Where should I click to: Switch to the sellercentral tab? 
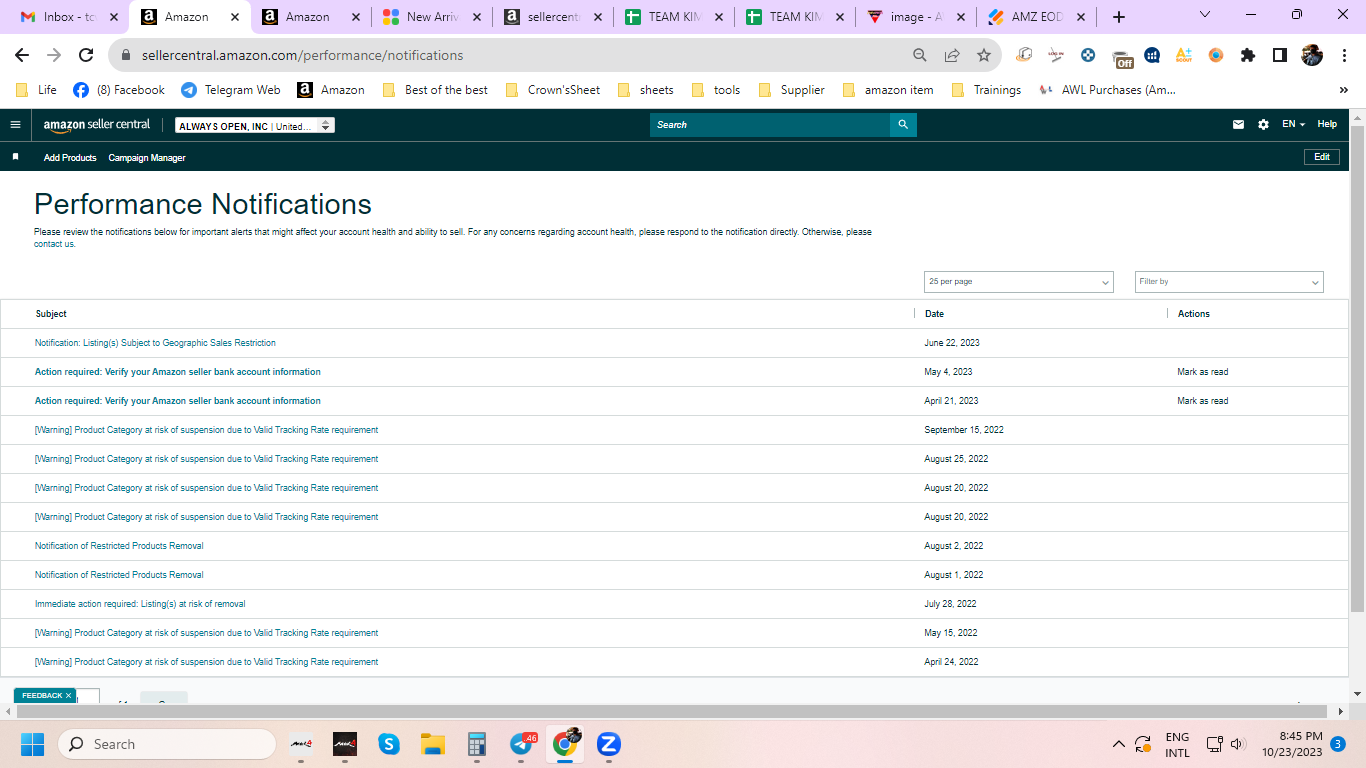pyautogui.click(x=553, y=17)
